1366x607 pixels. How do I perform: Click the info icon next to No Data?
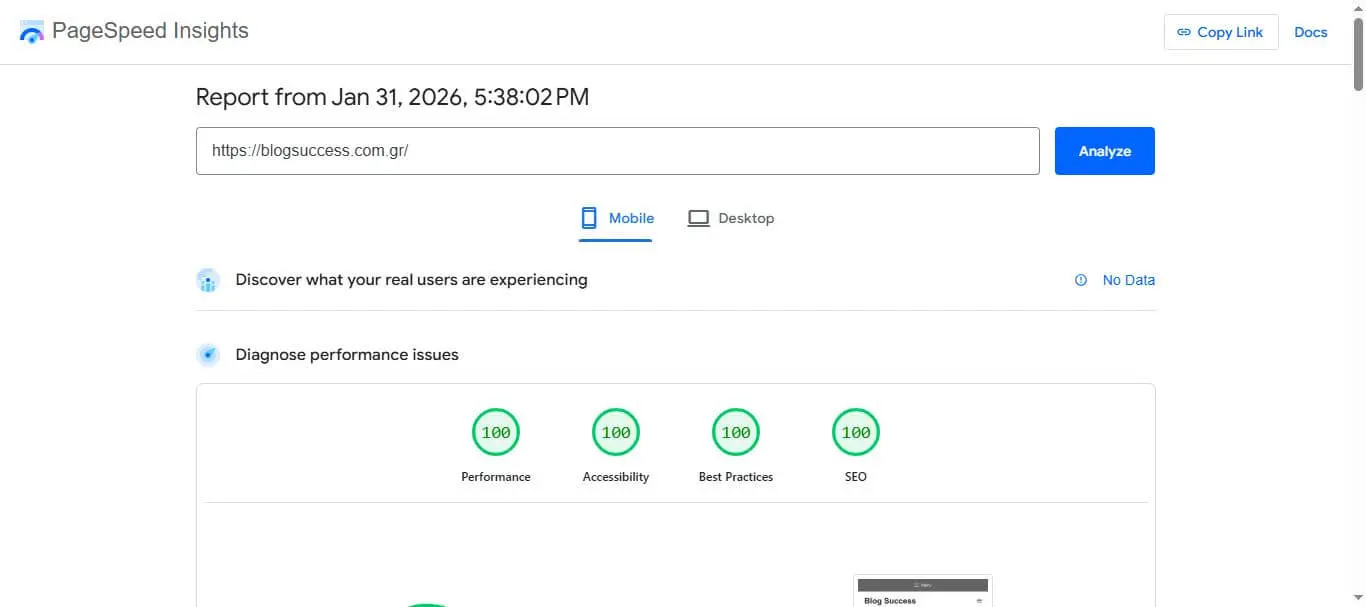(x=1080, y=280)
